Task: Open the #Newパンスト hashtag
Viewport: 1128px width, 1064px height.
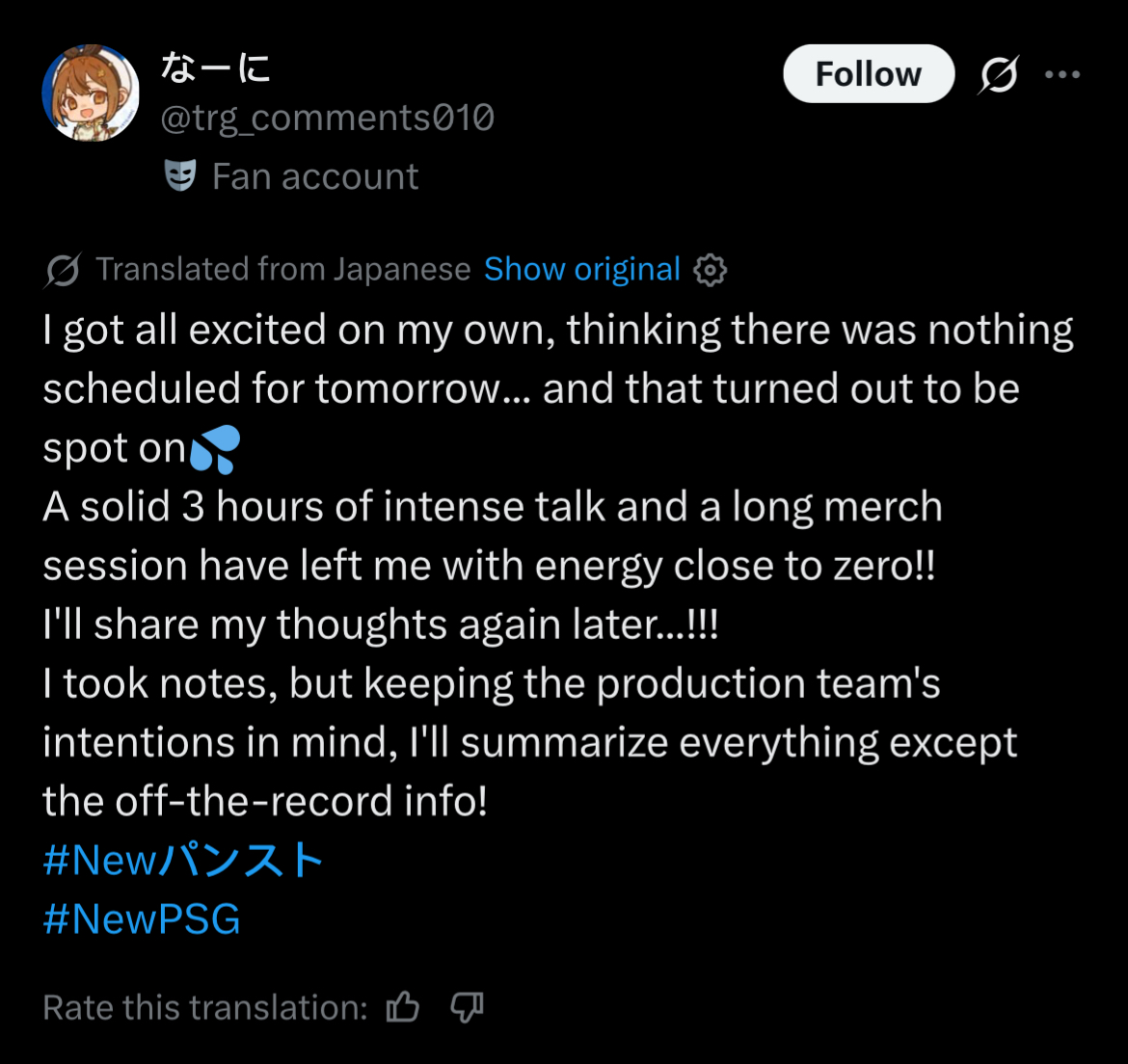Action: 183,860
